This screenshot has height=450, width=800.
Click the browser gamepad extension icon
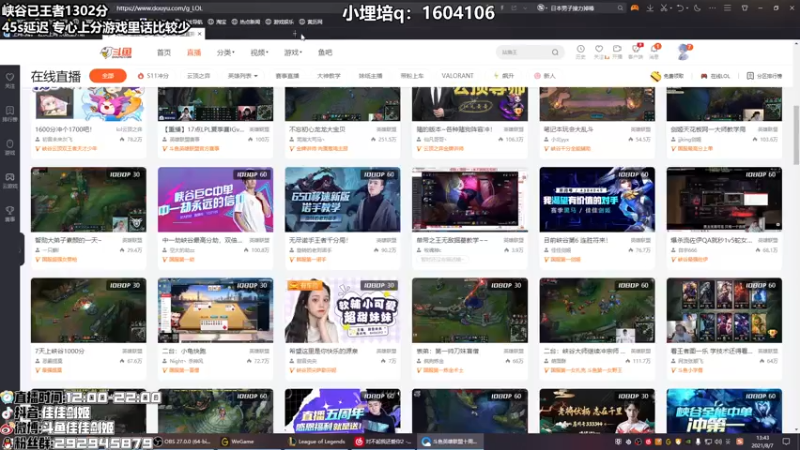[634, 8]
